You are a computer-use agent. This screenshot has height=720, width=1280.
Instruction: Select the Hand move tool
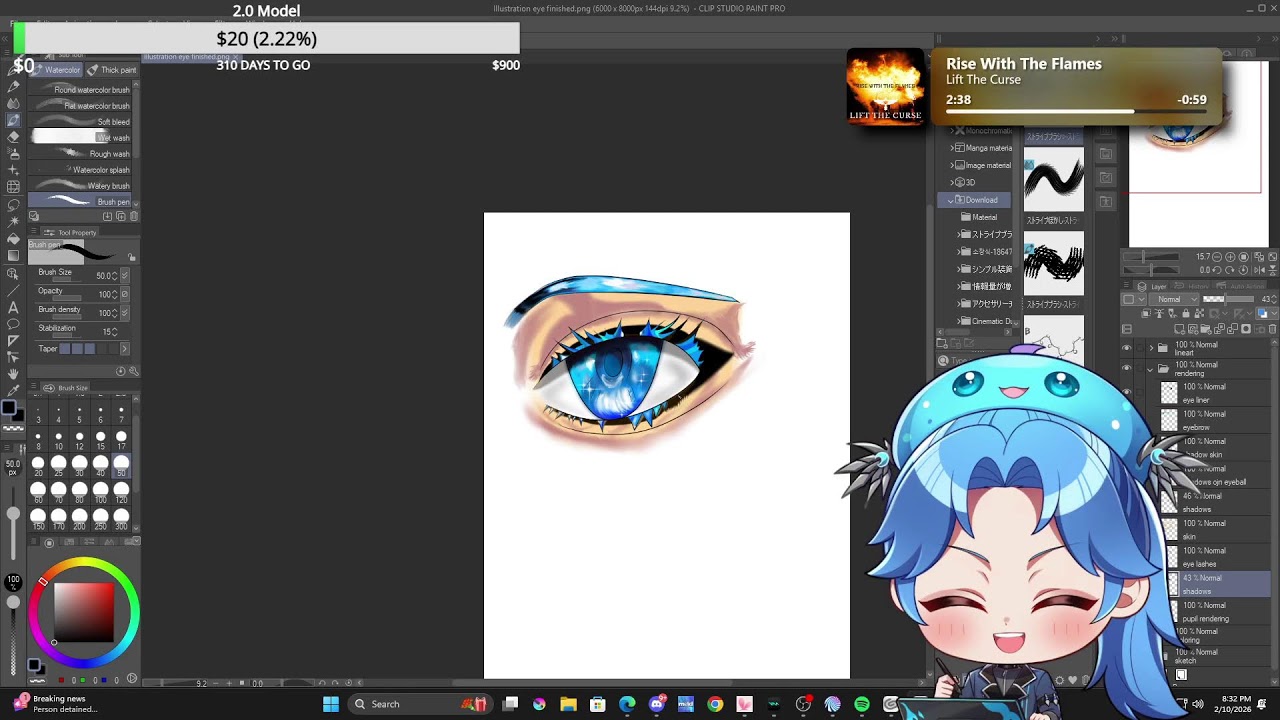coord(13,374)
